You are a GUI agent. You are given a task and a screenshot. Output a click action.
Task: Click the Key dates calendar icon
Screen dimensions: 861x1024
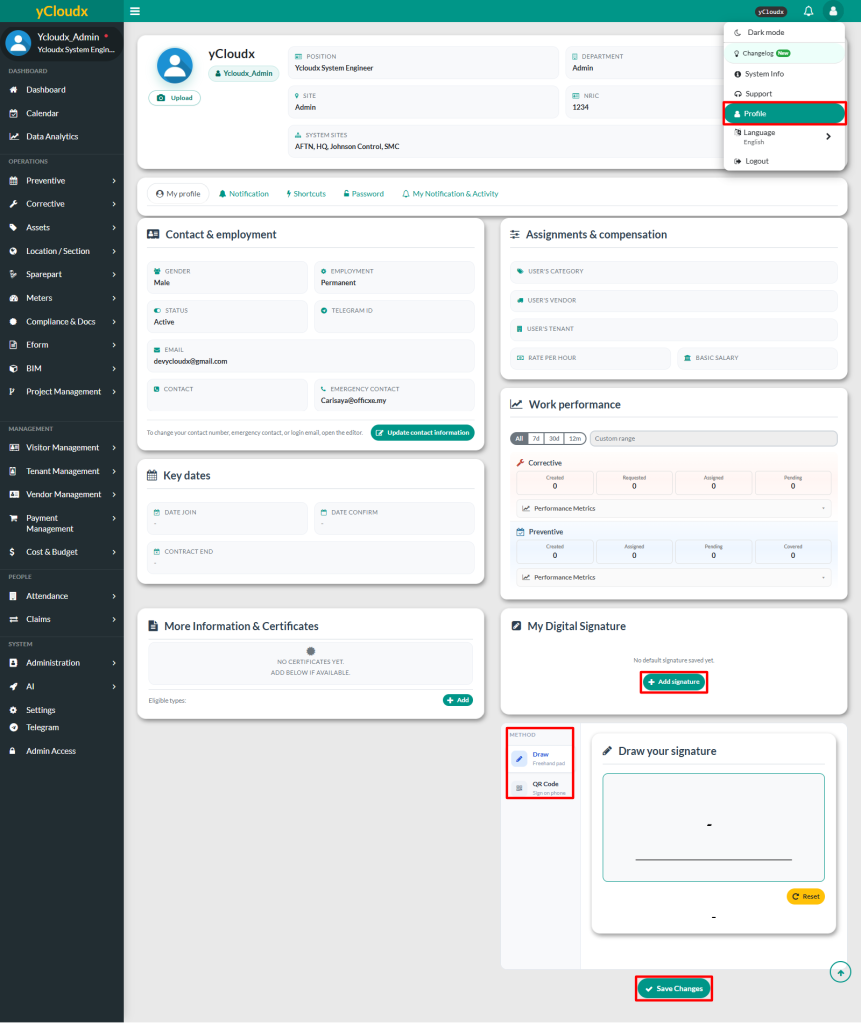click(x=152, y=475)
